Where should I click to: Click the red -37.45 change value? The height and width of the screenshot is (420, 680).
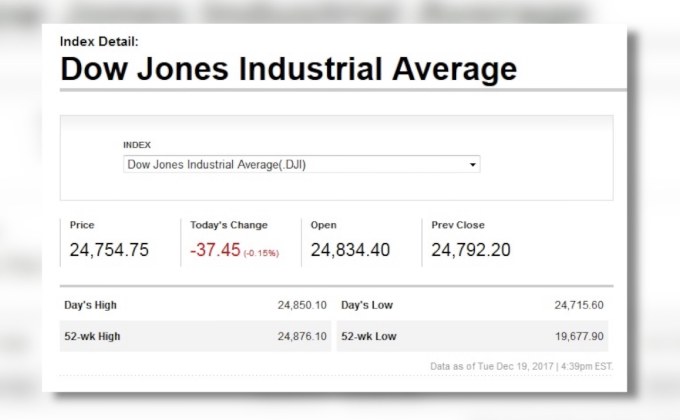(x=215, y=250)
